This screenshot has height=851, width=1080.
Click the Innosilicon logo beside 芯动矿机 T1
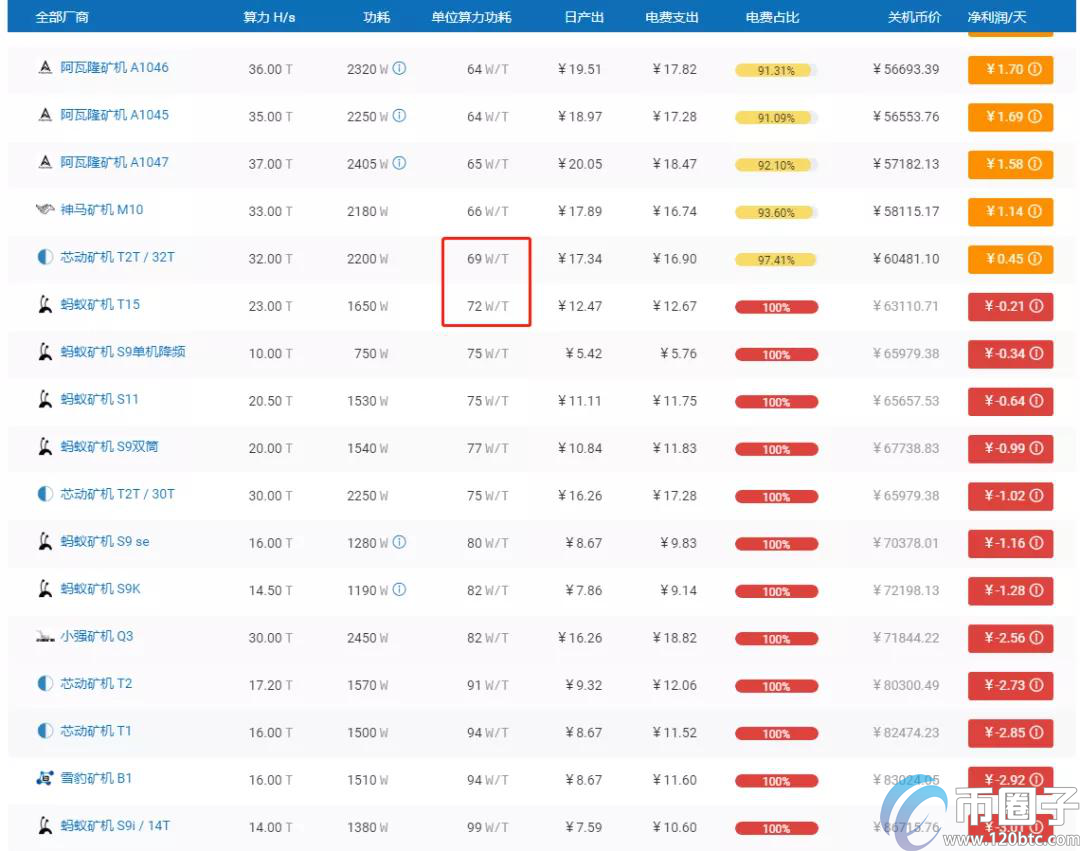[x=45, y=731]
